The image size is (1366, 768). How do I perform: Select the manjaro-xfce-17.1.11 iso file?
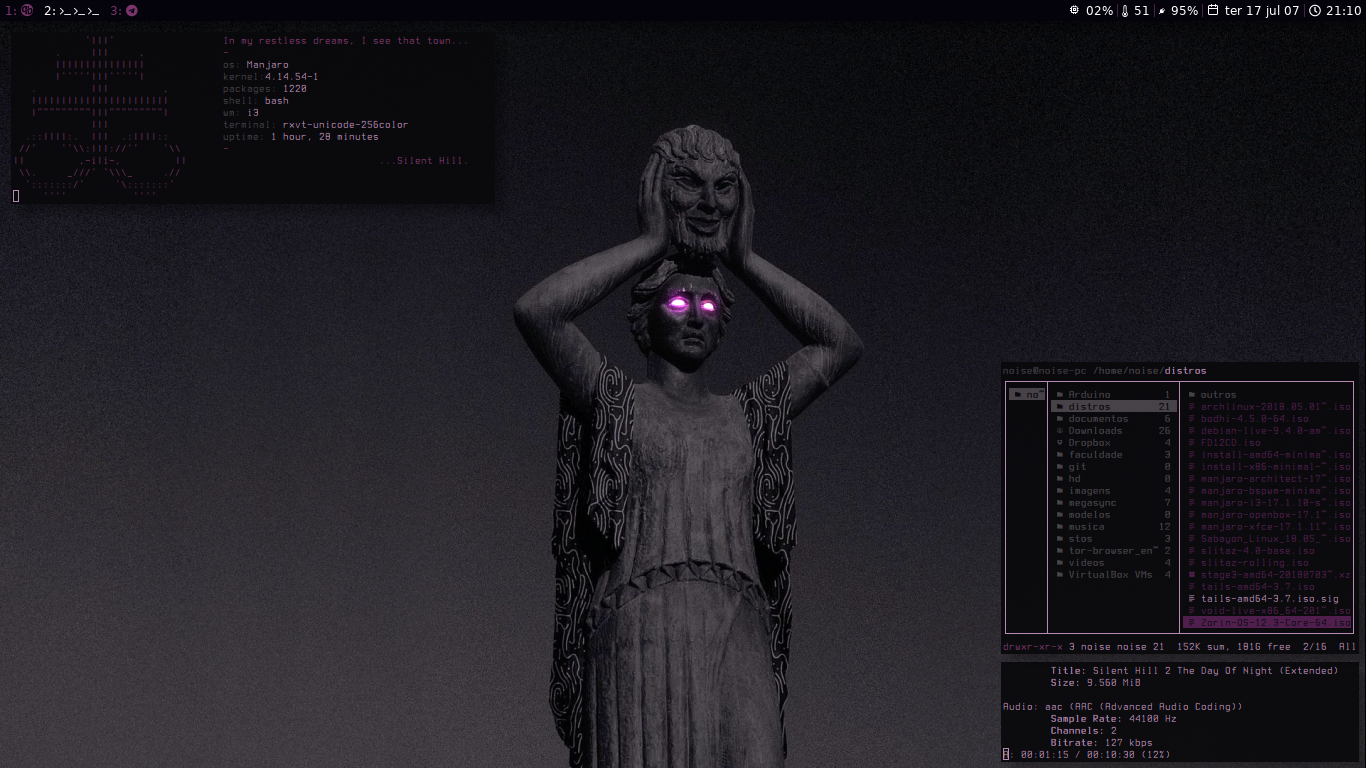click(x=1268, y=527)
